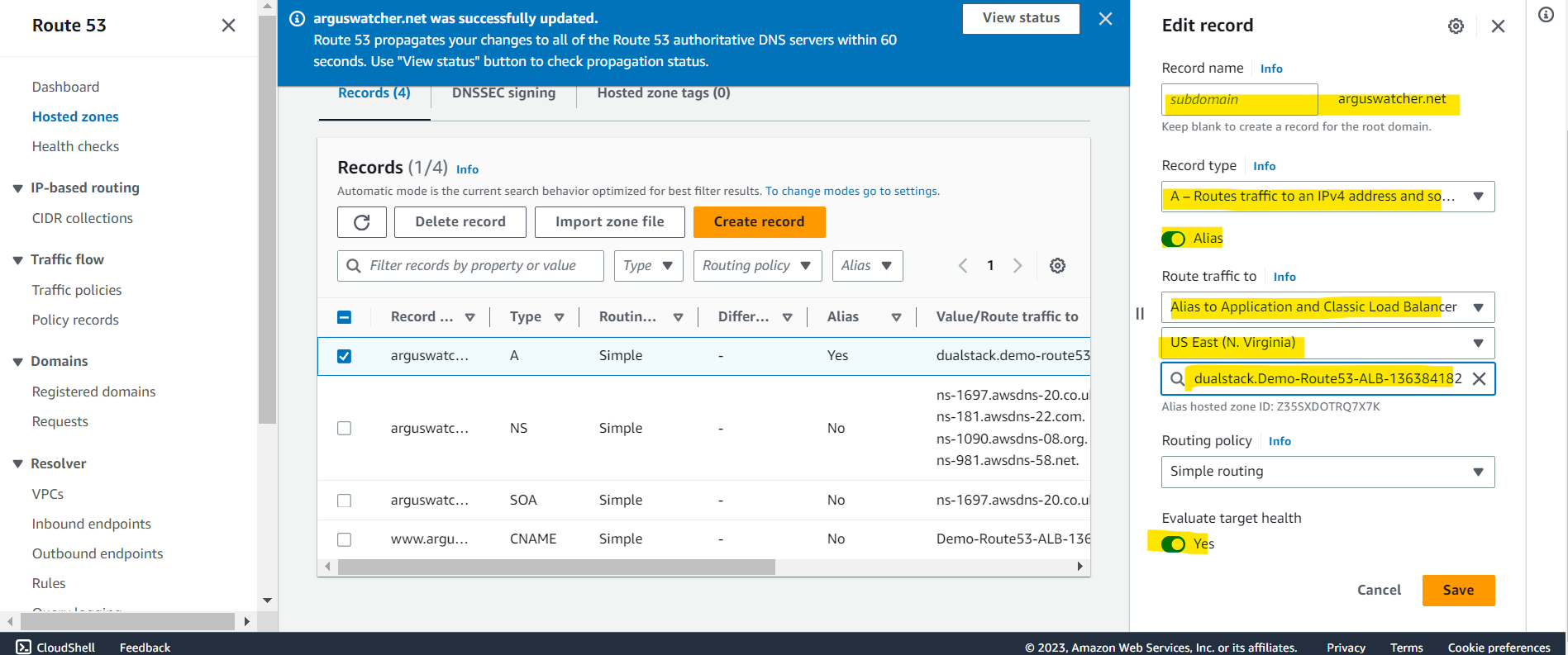1568x655 pixels.
Task: Close the Edit record panel
Action: (1498, 26)
